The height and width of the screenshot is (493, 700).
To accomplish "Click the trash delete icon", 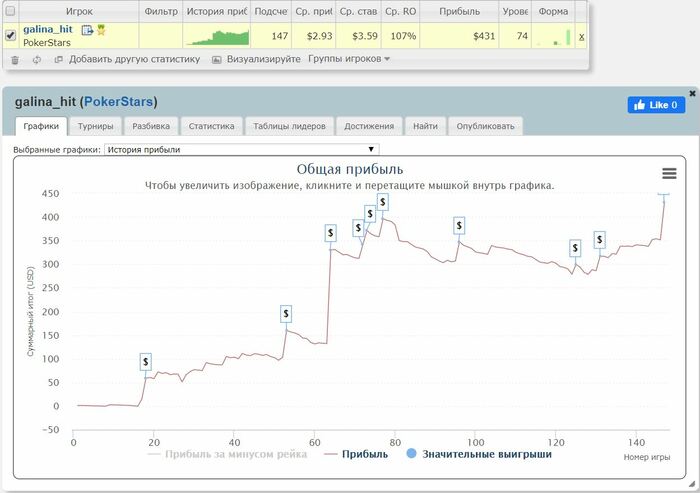I will [15, 59].
